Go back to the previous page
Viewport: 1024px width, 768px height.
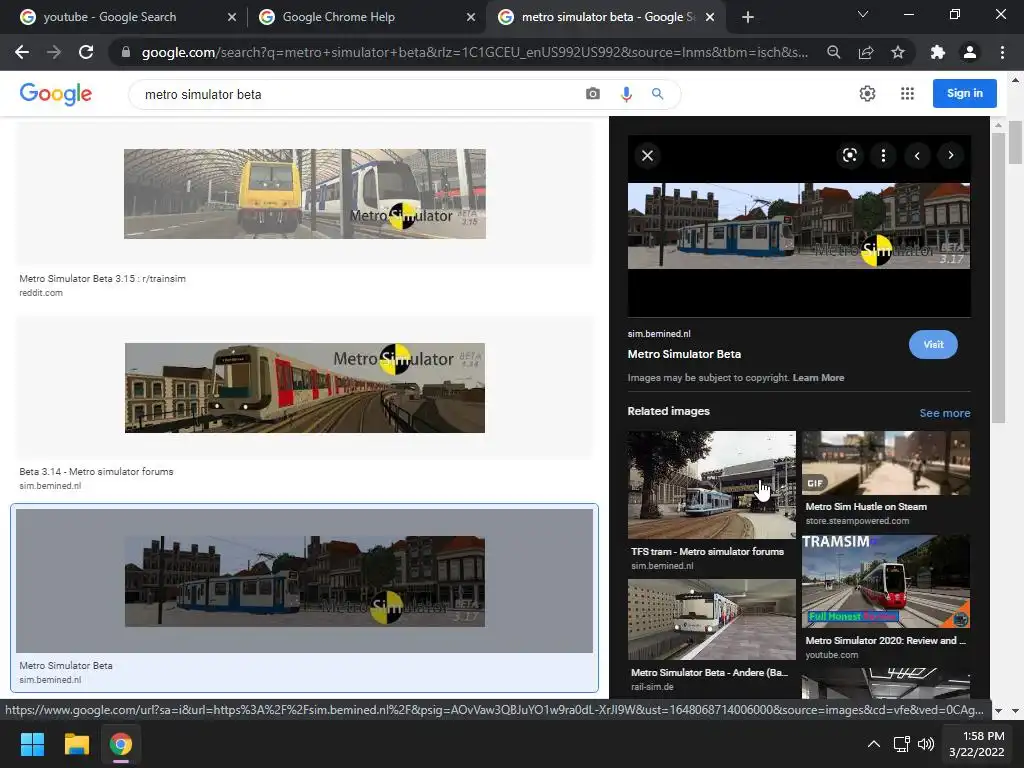click(x=22, y=52)
